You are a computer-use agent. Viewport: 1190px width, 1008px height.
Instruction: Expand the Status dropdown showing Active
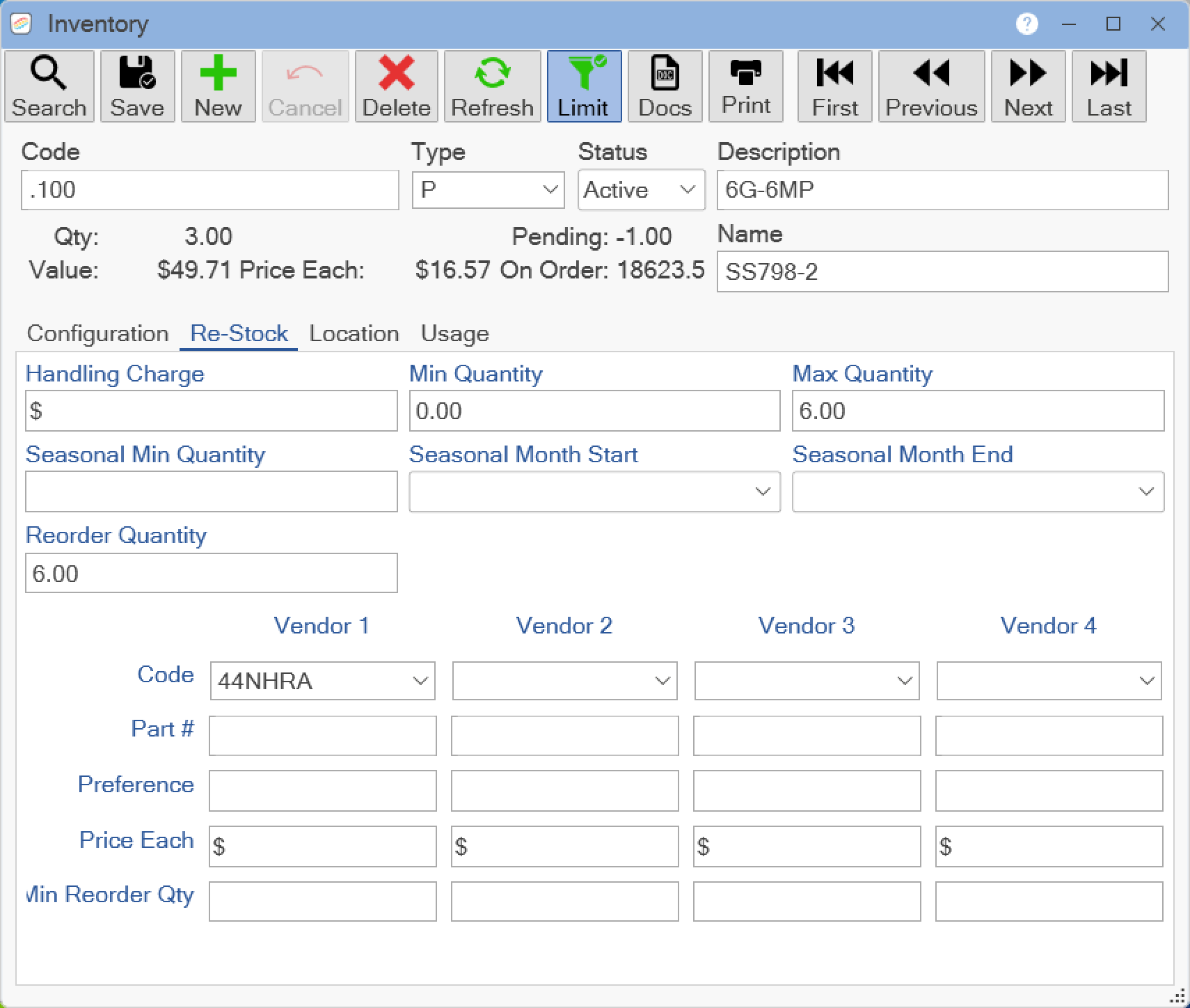click(641, 189)
